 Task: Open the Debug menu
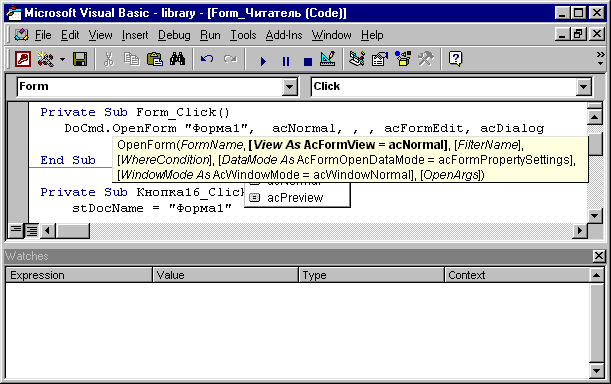pos(174,35)
